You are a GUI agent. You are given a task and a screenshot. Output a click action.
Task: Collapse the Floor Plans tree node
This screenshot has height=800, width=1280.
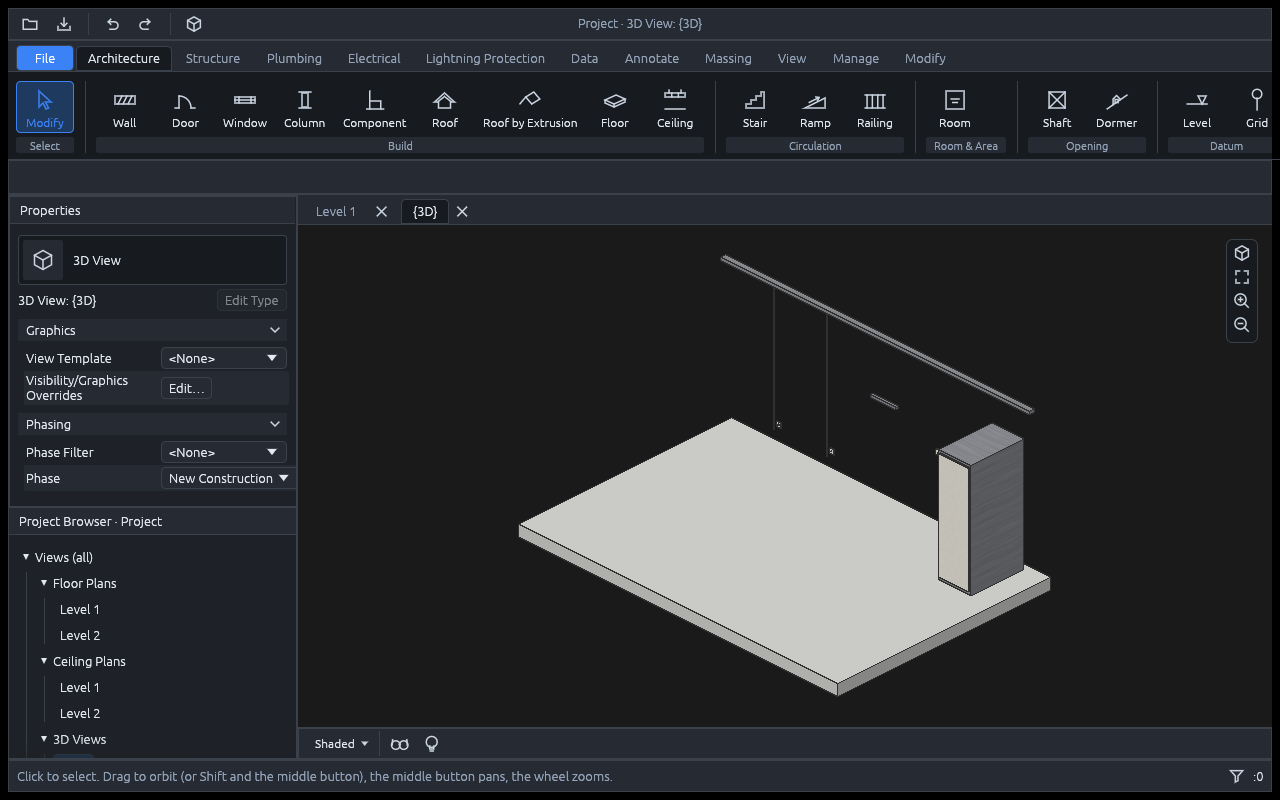click(44, 583)
